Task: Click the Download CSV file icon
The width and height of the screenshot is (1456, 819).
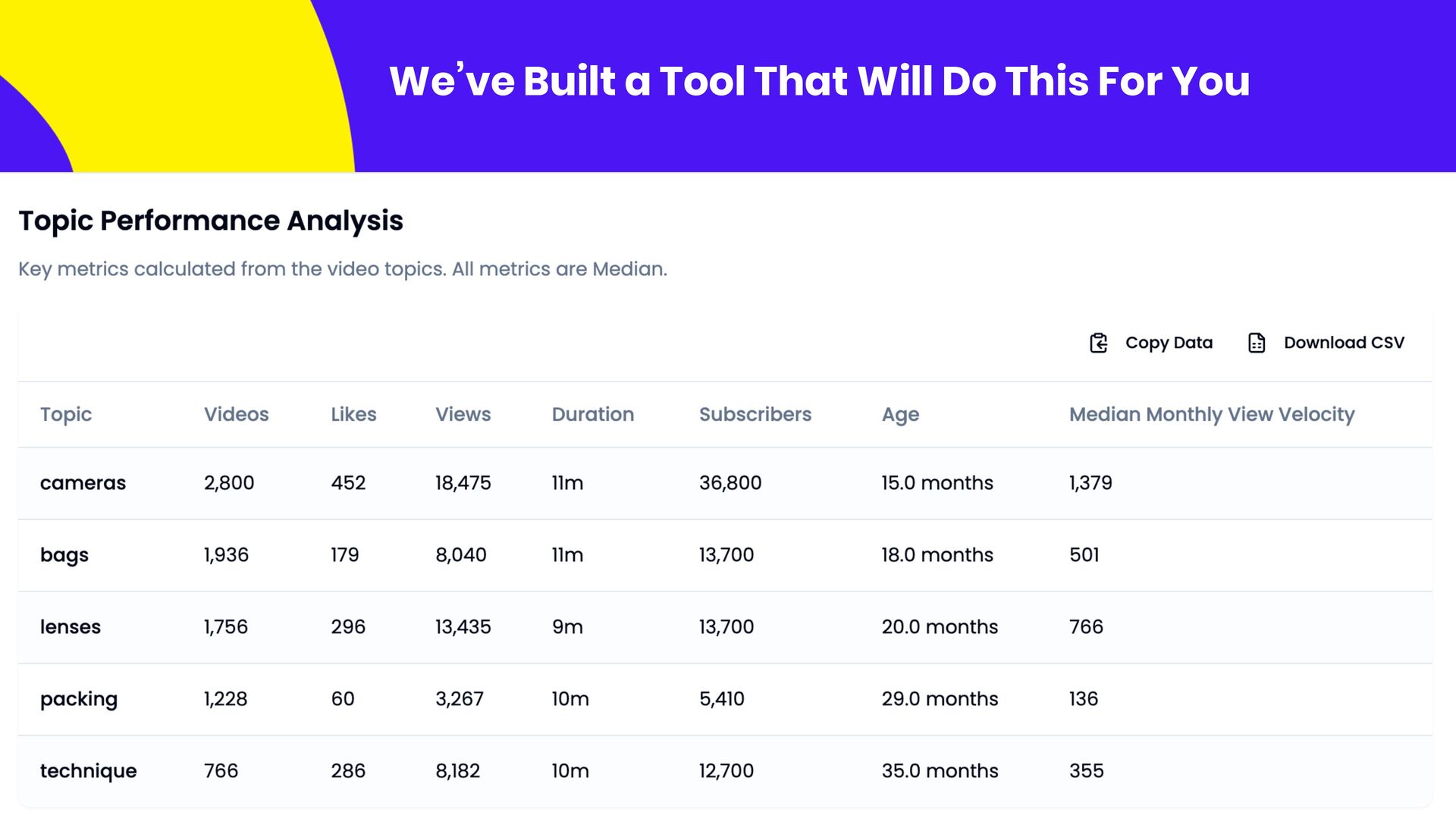Action: (x=1257, y=343)
